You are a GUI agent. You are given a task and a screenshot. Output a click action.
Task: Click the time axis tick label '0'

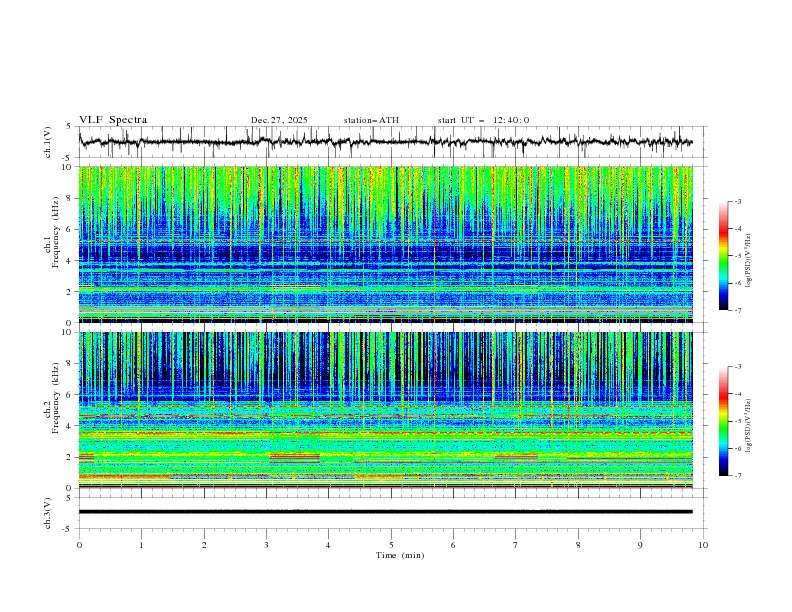pos(79,545)
